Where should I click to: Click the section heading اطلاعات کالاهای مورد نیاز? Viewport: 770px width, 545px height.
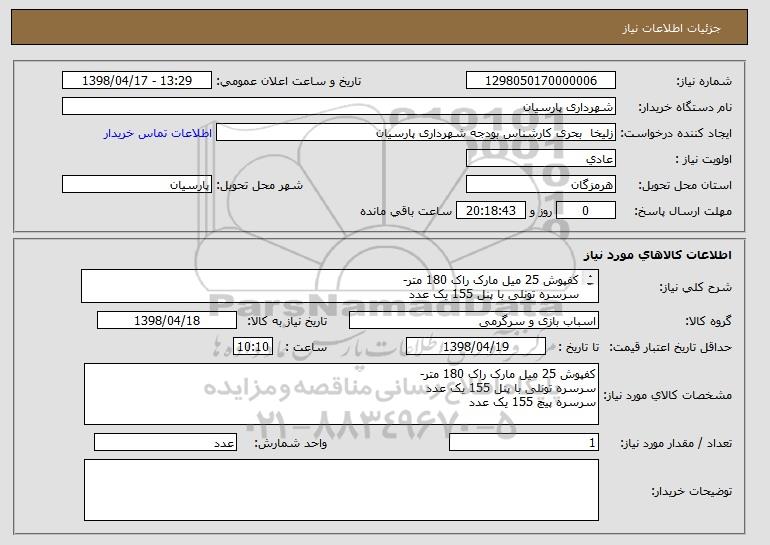[658, 255]
